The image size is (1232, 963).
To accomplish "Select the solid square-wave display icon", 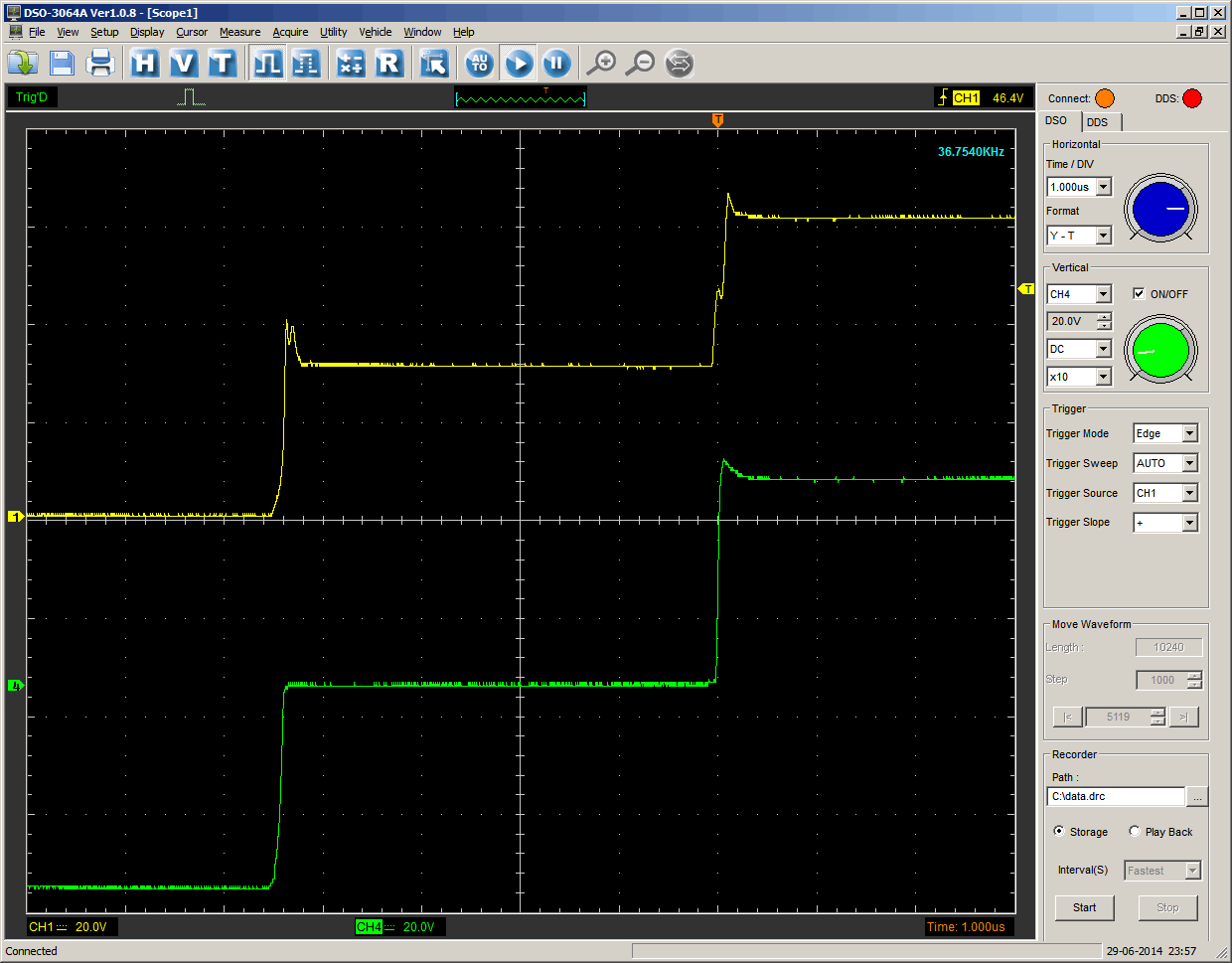I will point(267,64).
